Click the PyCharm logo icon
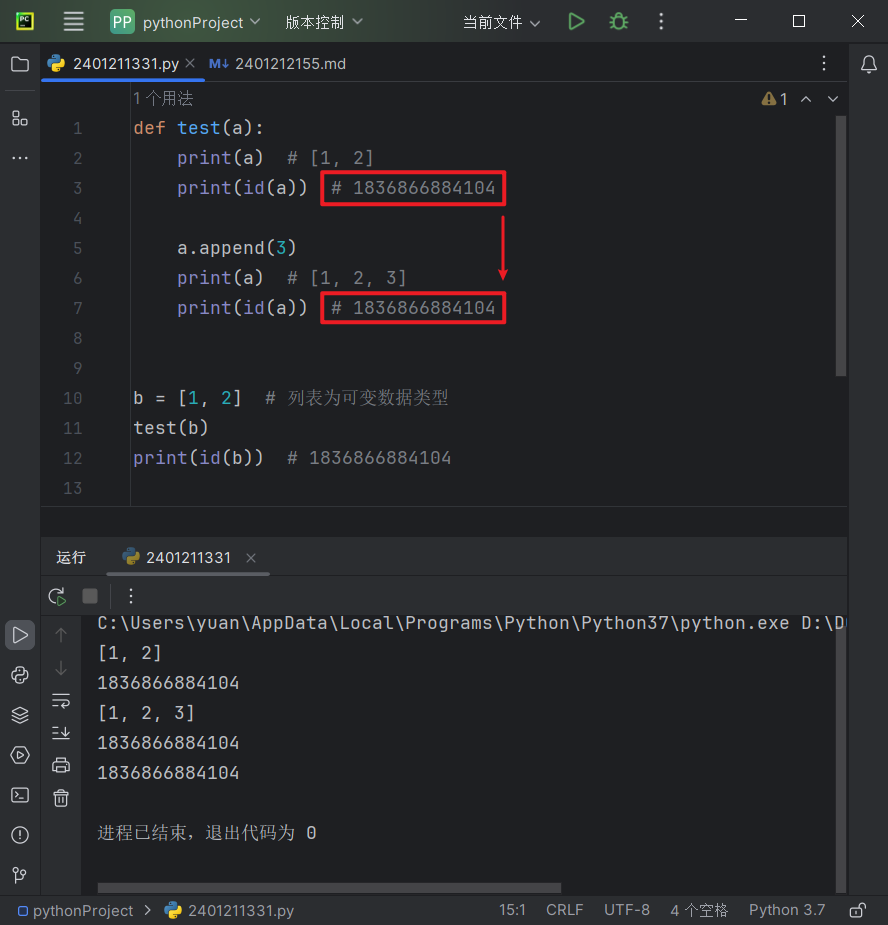The height and width of the screenshot is (925, 888). [x=24, y=21]
